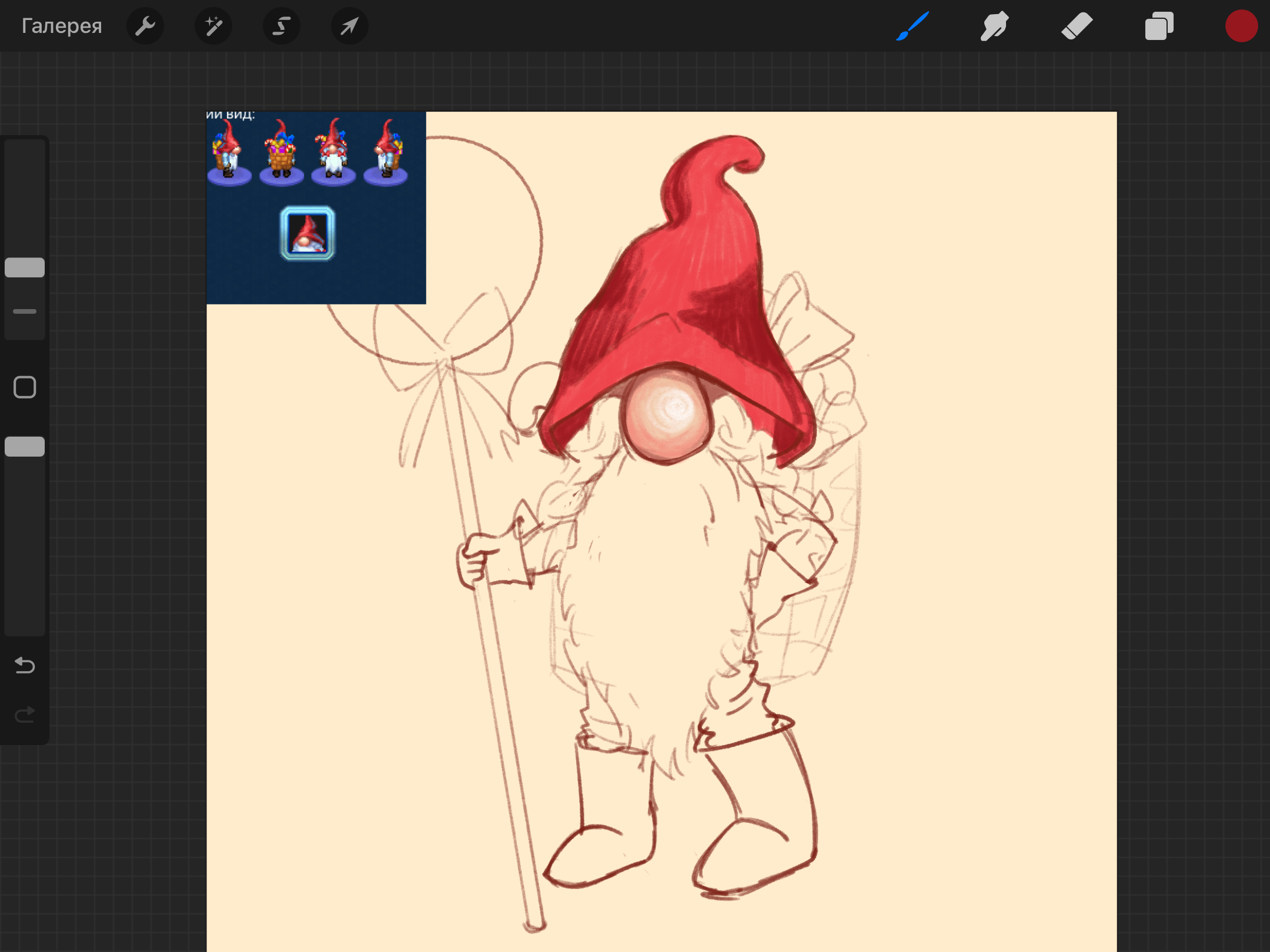Tap the square modify button in sidebar
This screenshot has width=1270, height=952.
[25, 387]
